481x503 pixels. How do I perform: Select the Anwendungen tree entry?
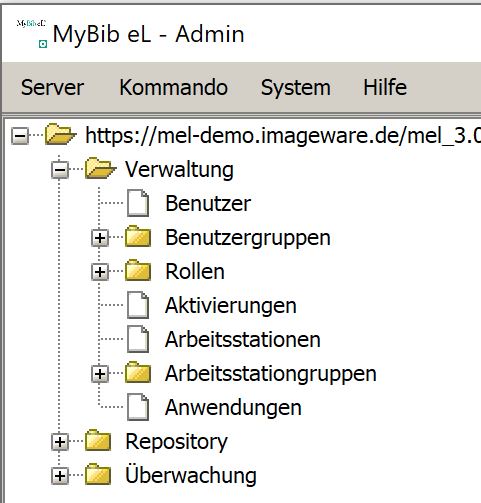pyautogui.click(x=233, y=407)
